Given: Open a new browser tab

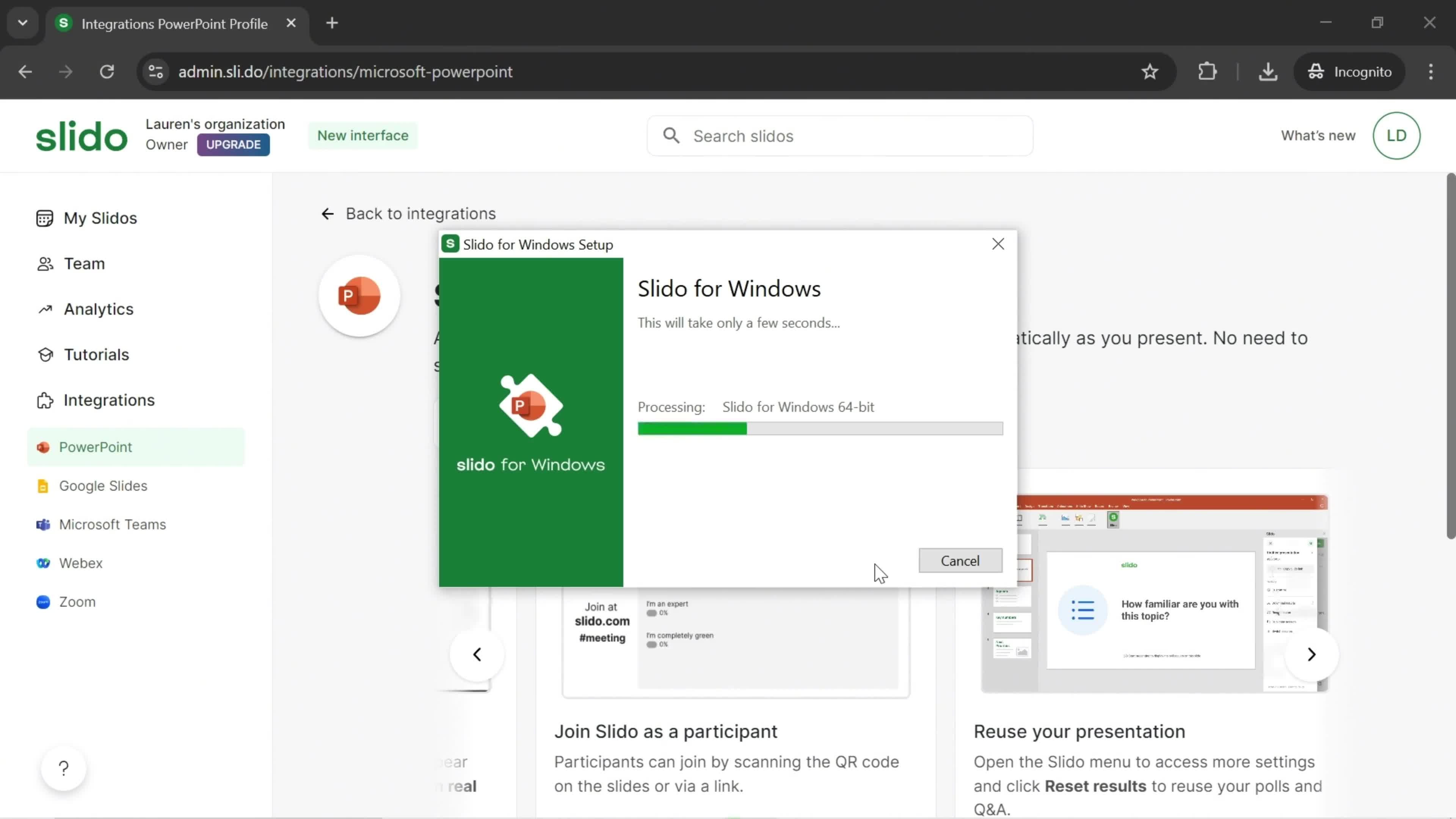Looking at the screenshot, I should (x=333, y=23).
